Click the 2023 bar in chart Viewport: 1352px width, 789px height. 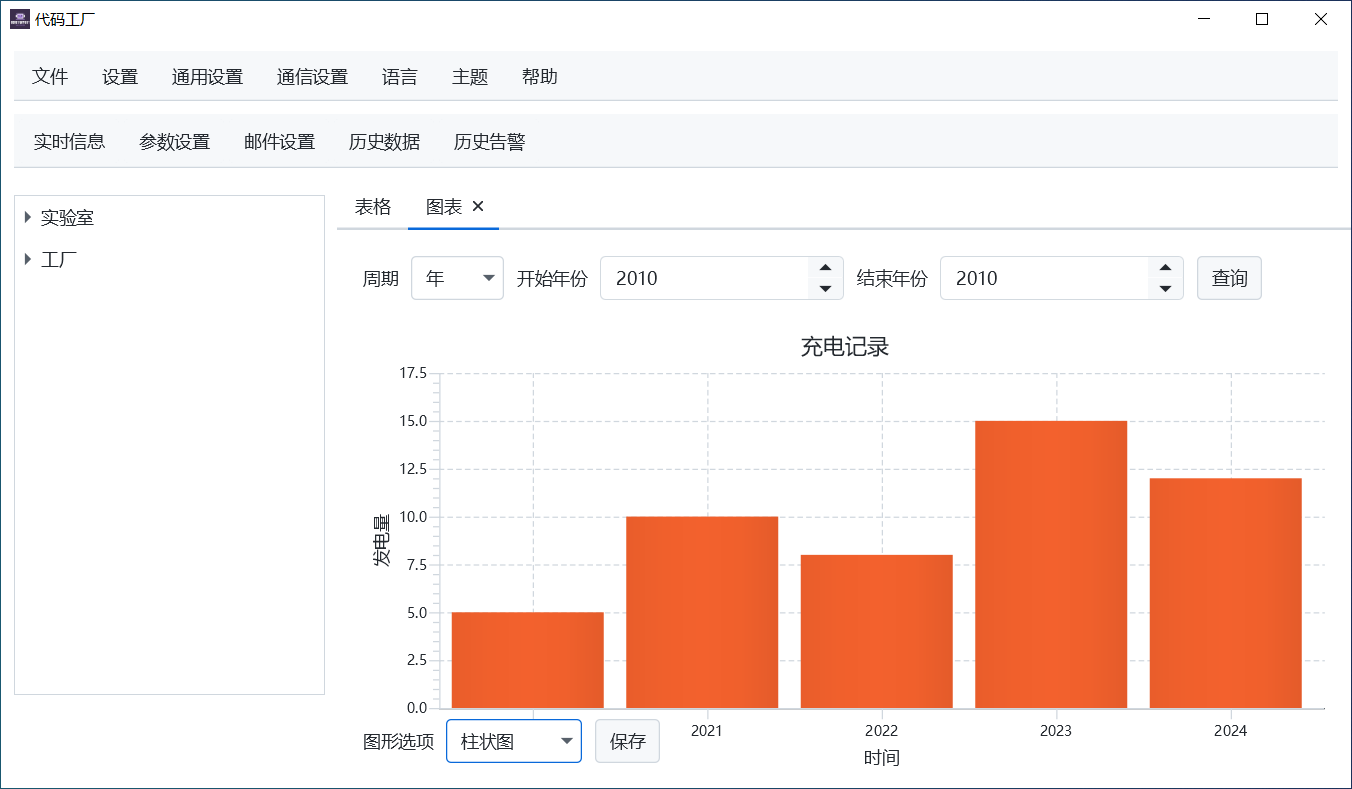[x=1051, y=564]
